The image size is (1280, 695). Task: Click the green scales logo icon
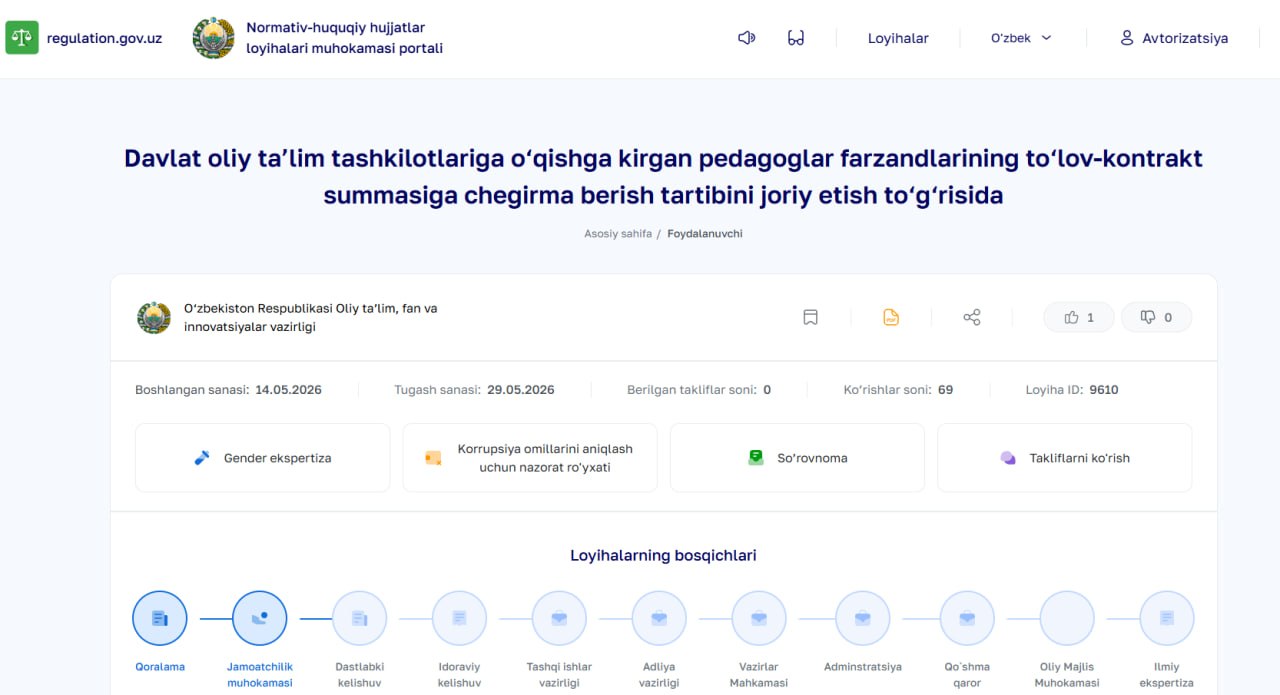tap(22, 38)
